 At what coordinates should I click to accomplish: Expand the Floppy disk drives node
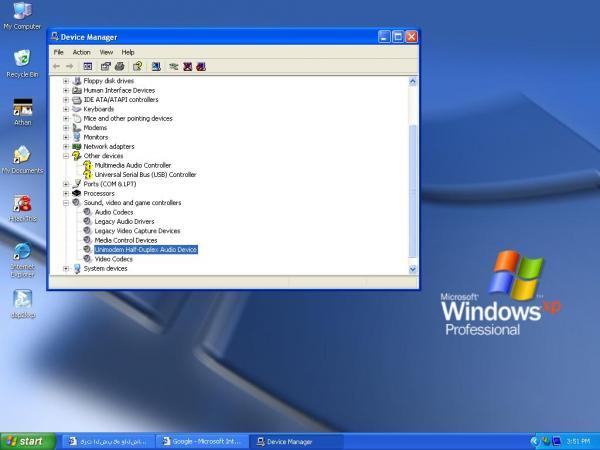[x=66, y=81]
